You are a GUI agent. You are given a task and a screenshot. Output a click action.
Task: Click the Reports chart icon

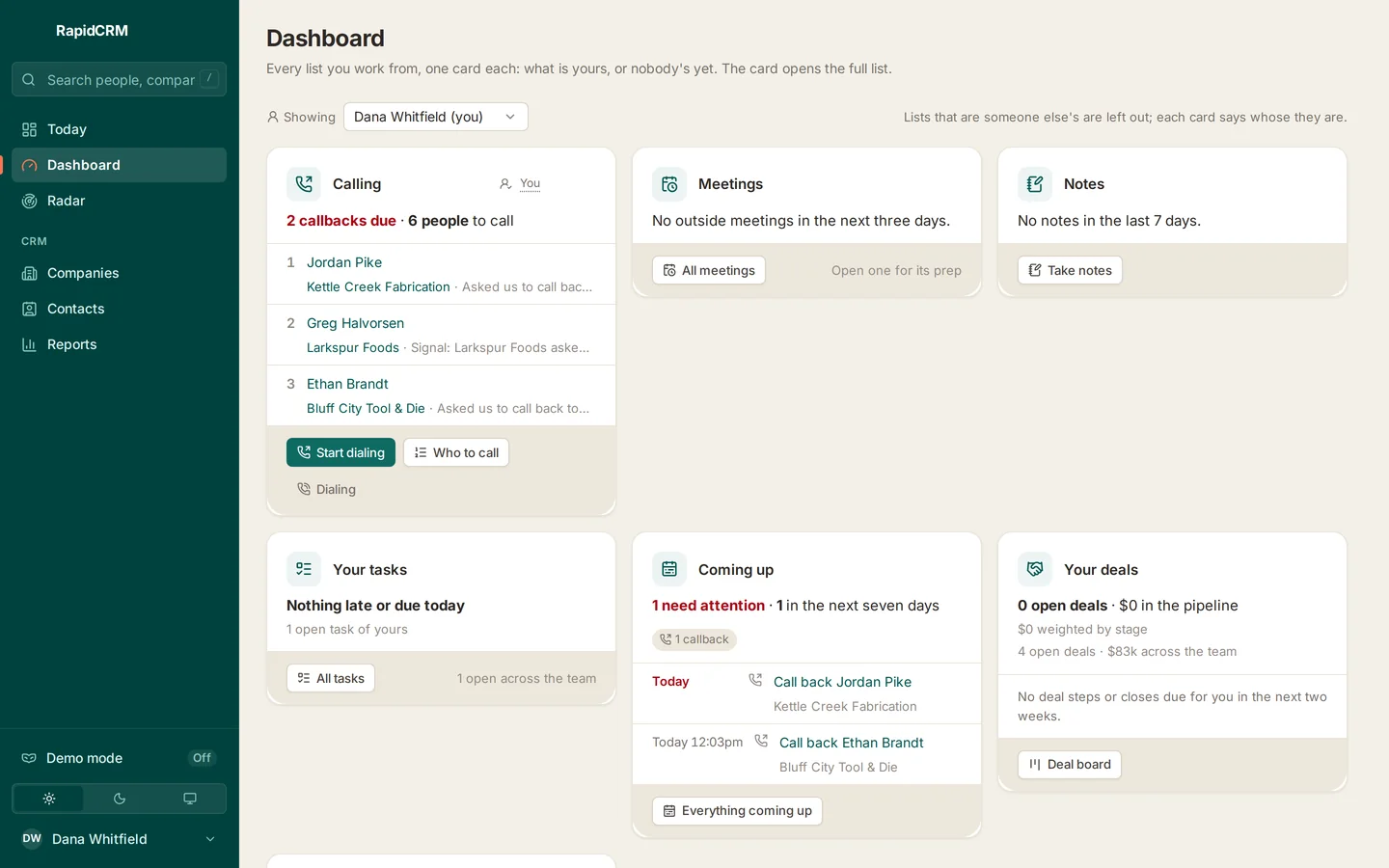pyautogui.click(x=29, y=344)
